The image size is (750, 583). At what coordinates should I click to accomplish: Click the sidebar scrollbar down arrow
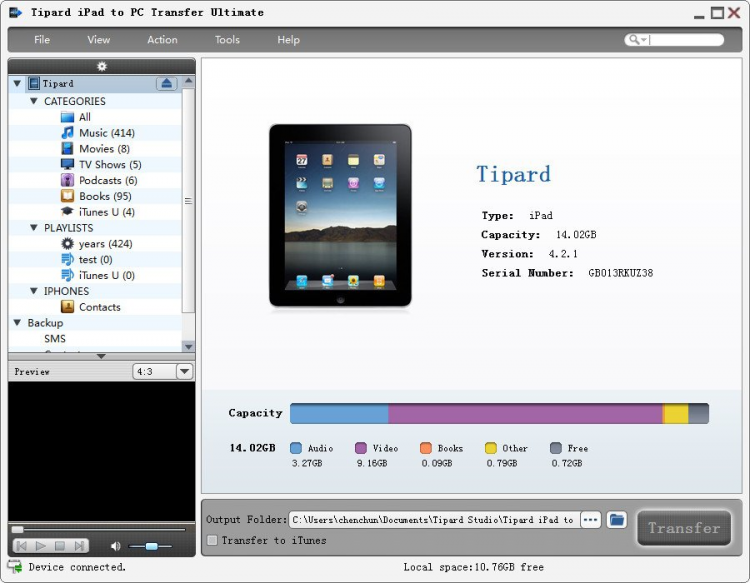click(188, 347)
